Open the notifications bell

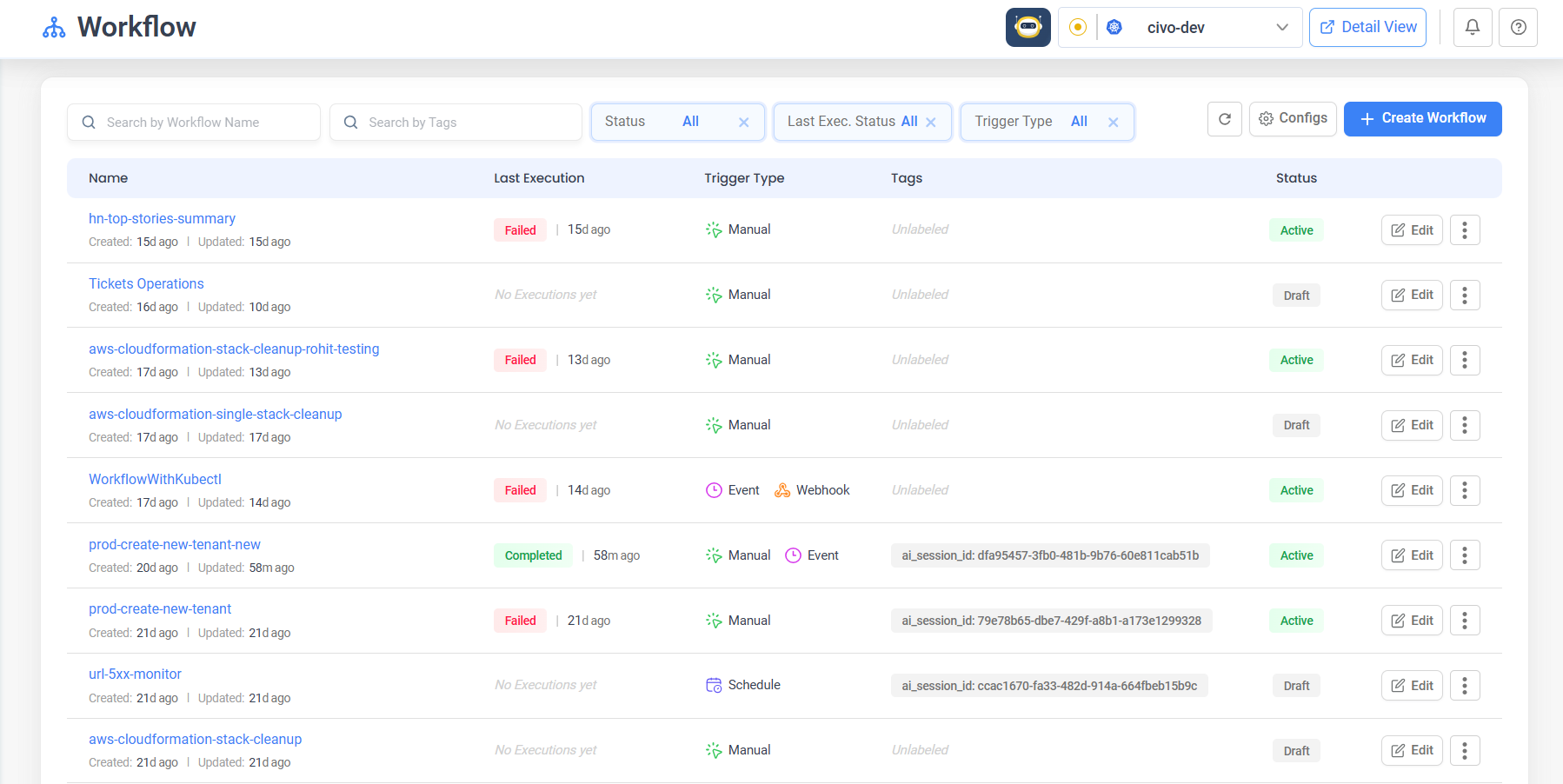tap(1473, 27)
